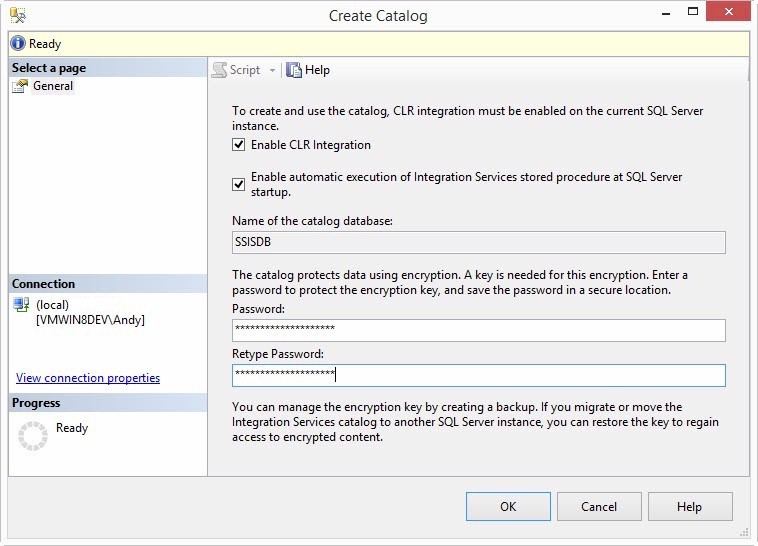Screen dimensions: 758x546
Task: Click the Help label in the toolbar
Action: click(x=317, y=70)
